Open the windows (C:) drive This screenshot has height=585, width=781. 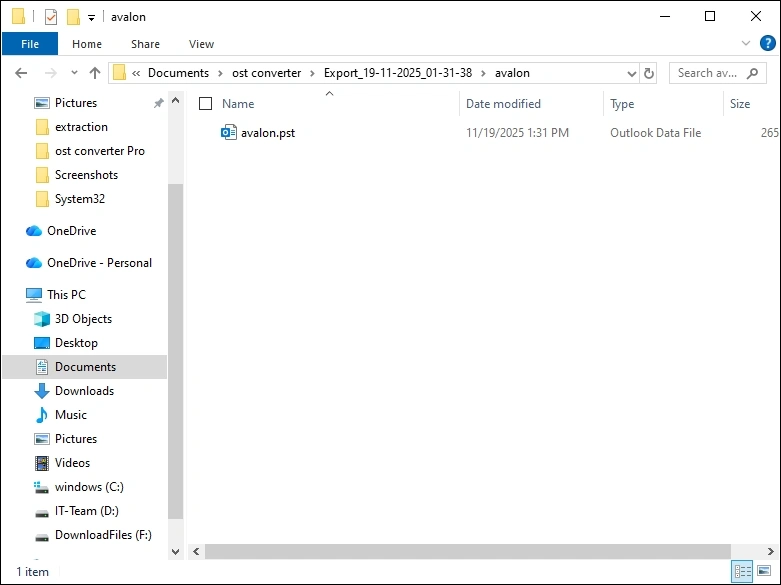tap(89, 487)
